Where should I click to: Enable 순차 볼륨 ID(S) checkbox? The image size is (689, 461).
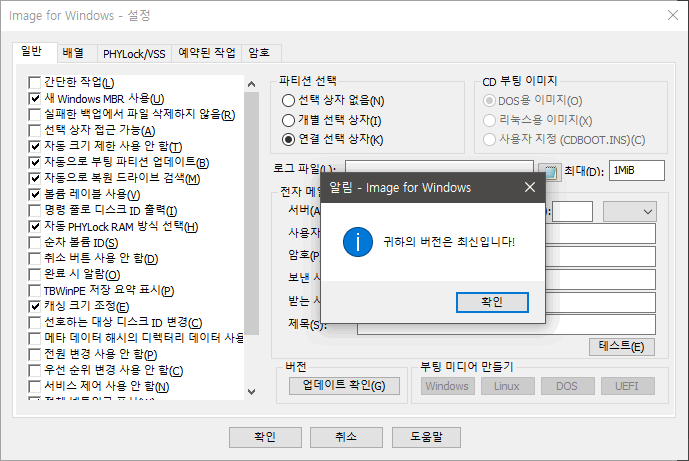(x=34, y=243)
